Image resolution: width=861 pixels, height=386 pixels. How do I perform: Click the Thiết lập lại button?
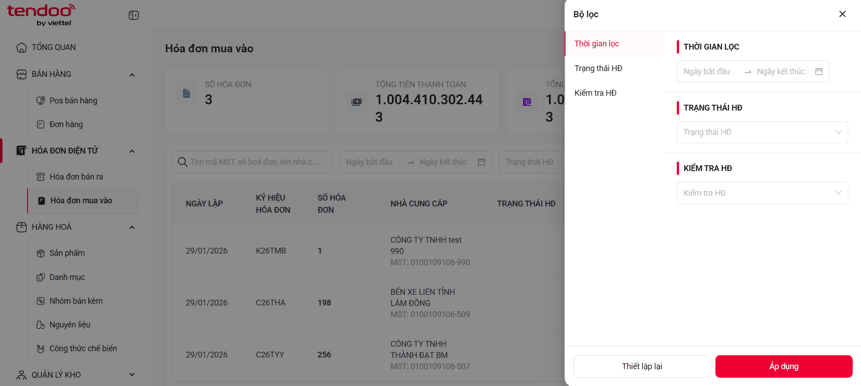(x=642, y=366)
